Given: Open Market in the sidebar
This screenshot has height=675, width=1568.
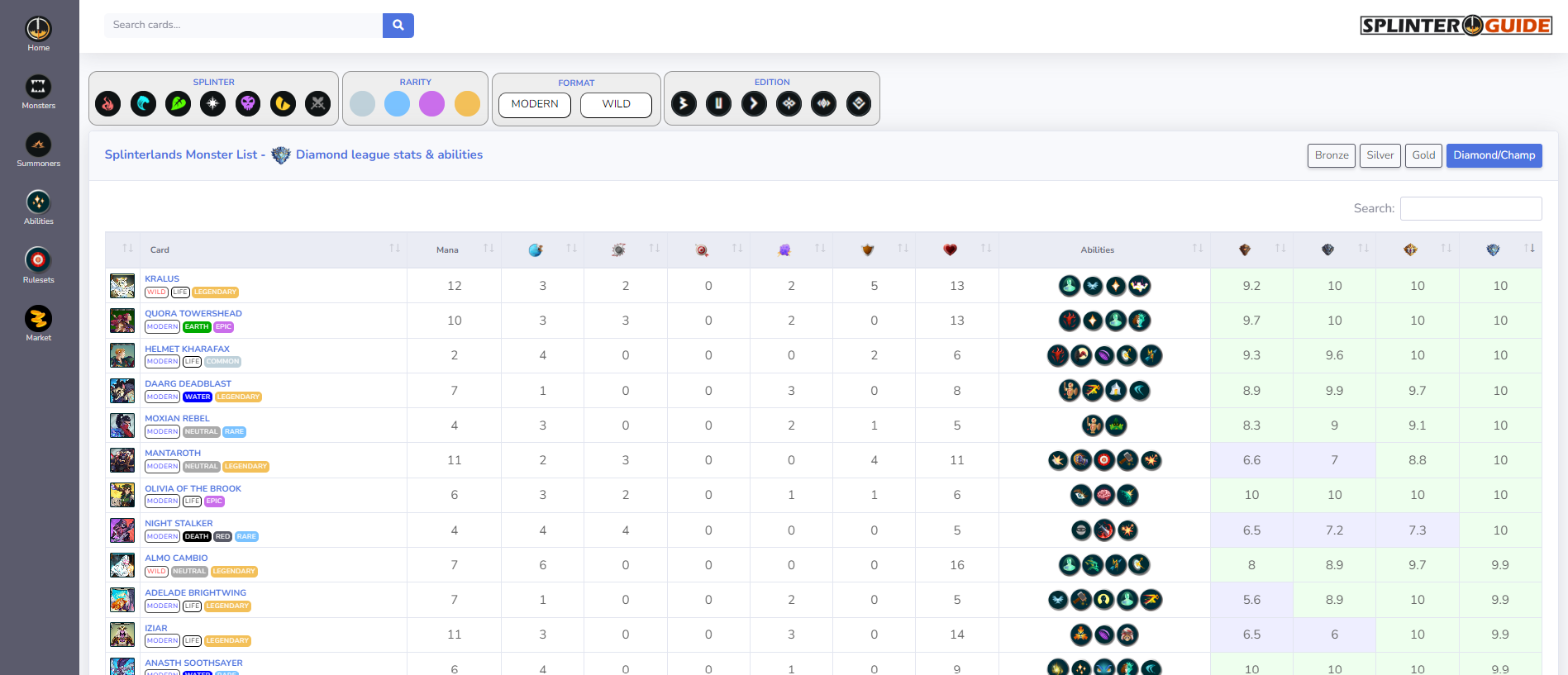Looking at the screenshot, I should click(x=38, y=324).
